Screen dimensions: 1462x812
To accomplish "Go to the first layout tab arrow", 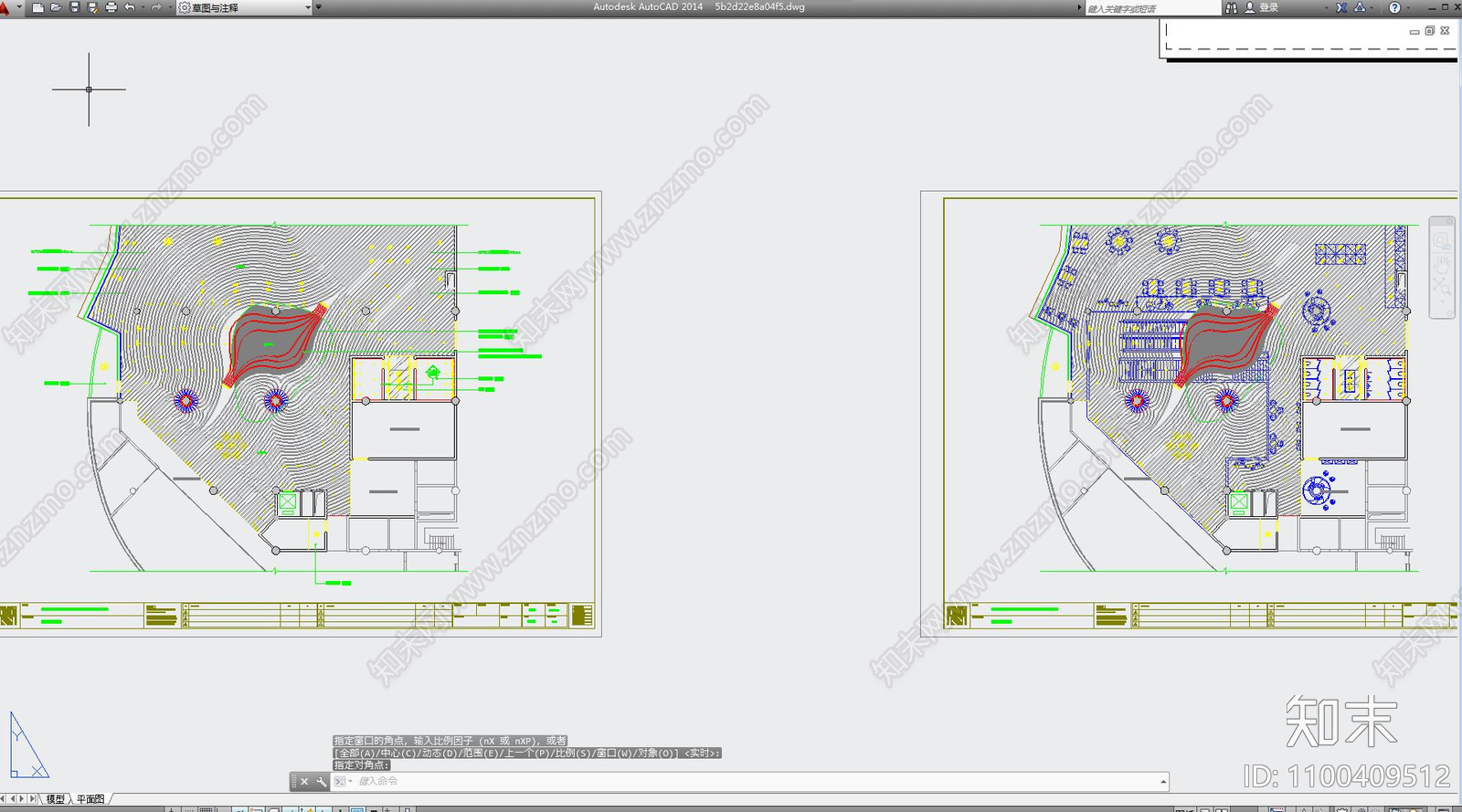I will (4, 799).
